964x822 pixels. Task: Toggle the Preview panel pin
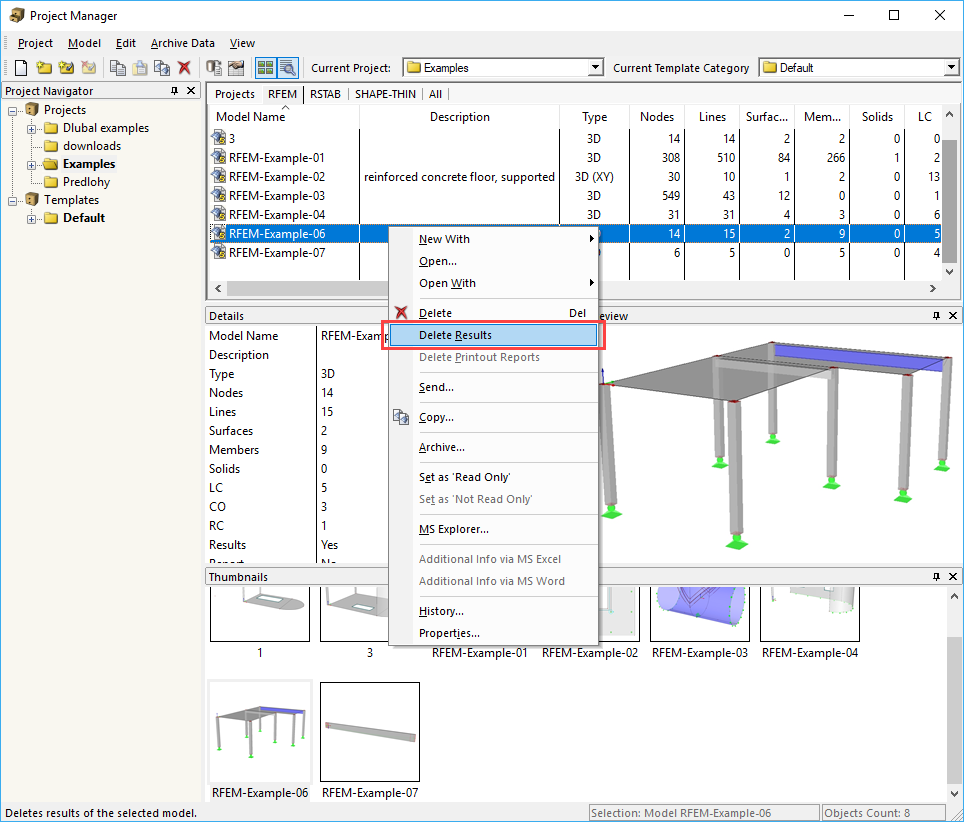[x=936, y=316]
